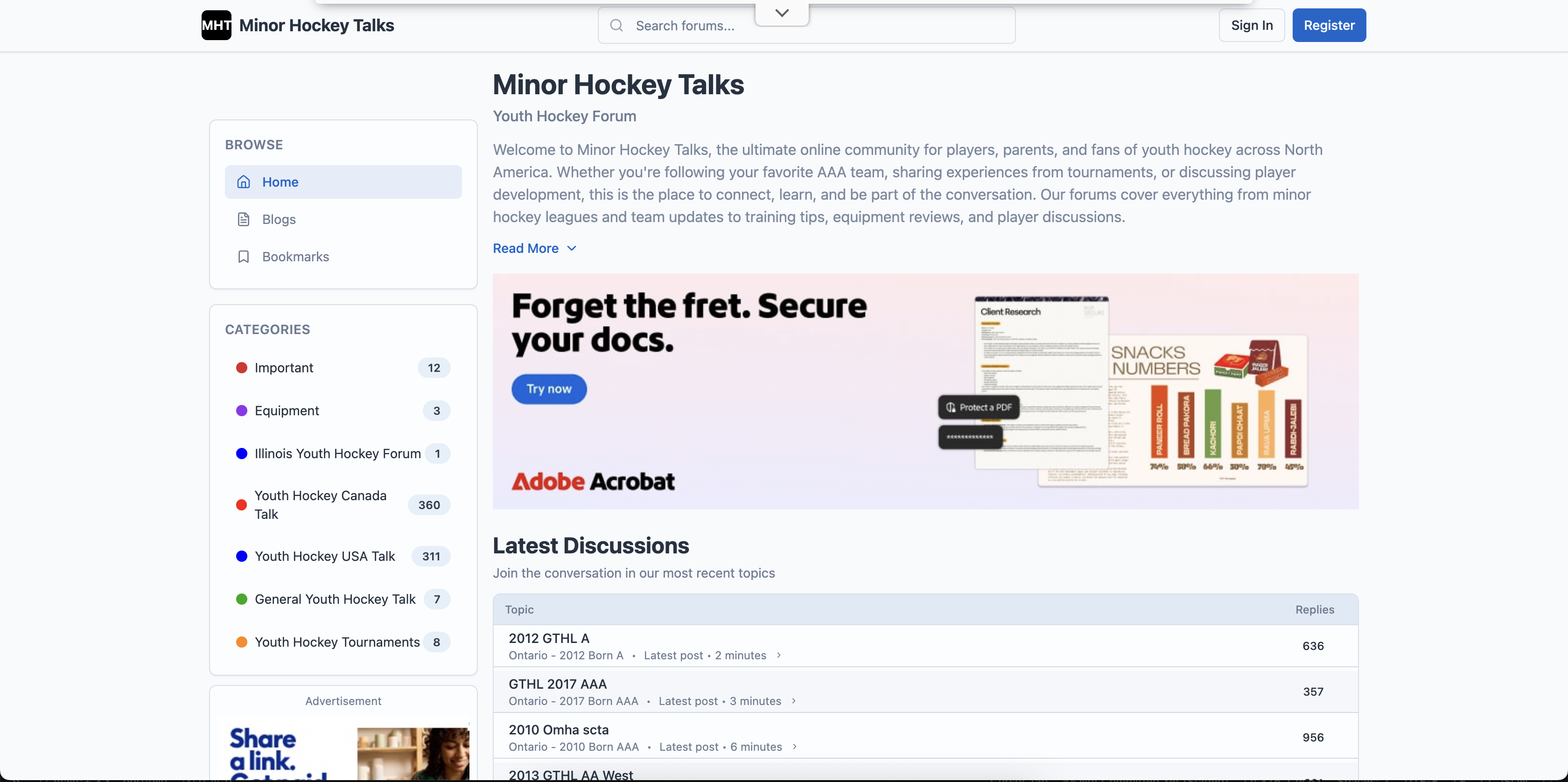The height and width of the screenshot is (782, 1568).
Task: Open the 2012 GTHL A topic
Action: (x=549, y=638)
